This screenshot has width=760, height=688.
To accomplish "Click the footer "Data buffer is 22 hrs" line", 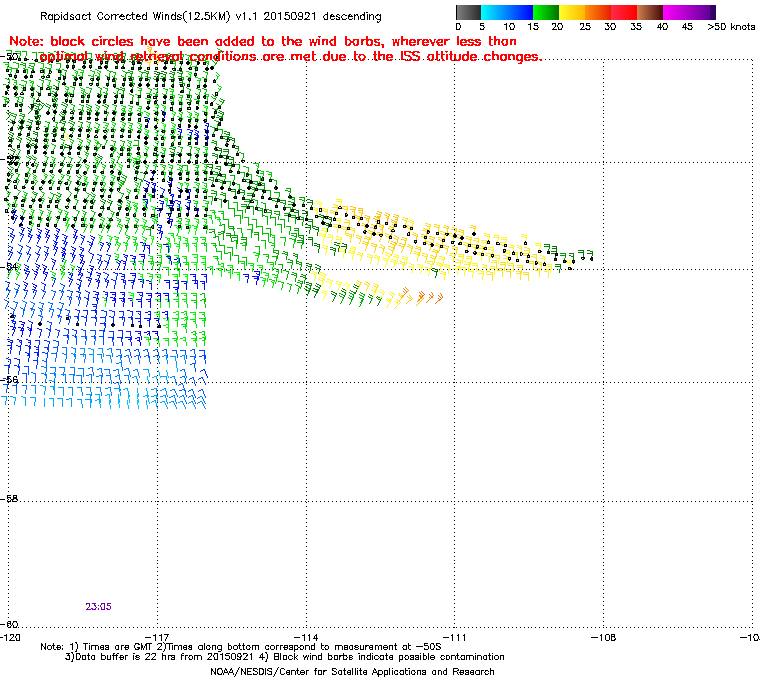I will pyautogui.click(x=285, y=657).
